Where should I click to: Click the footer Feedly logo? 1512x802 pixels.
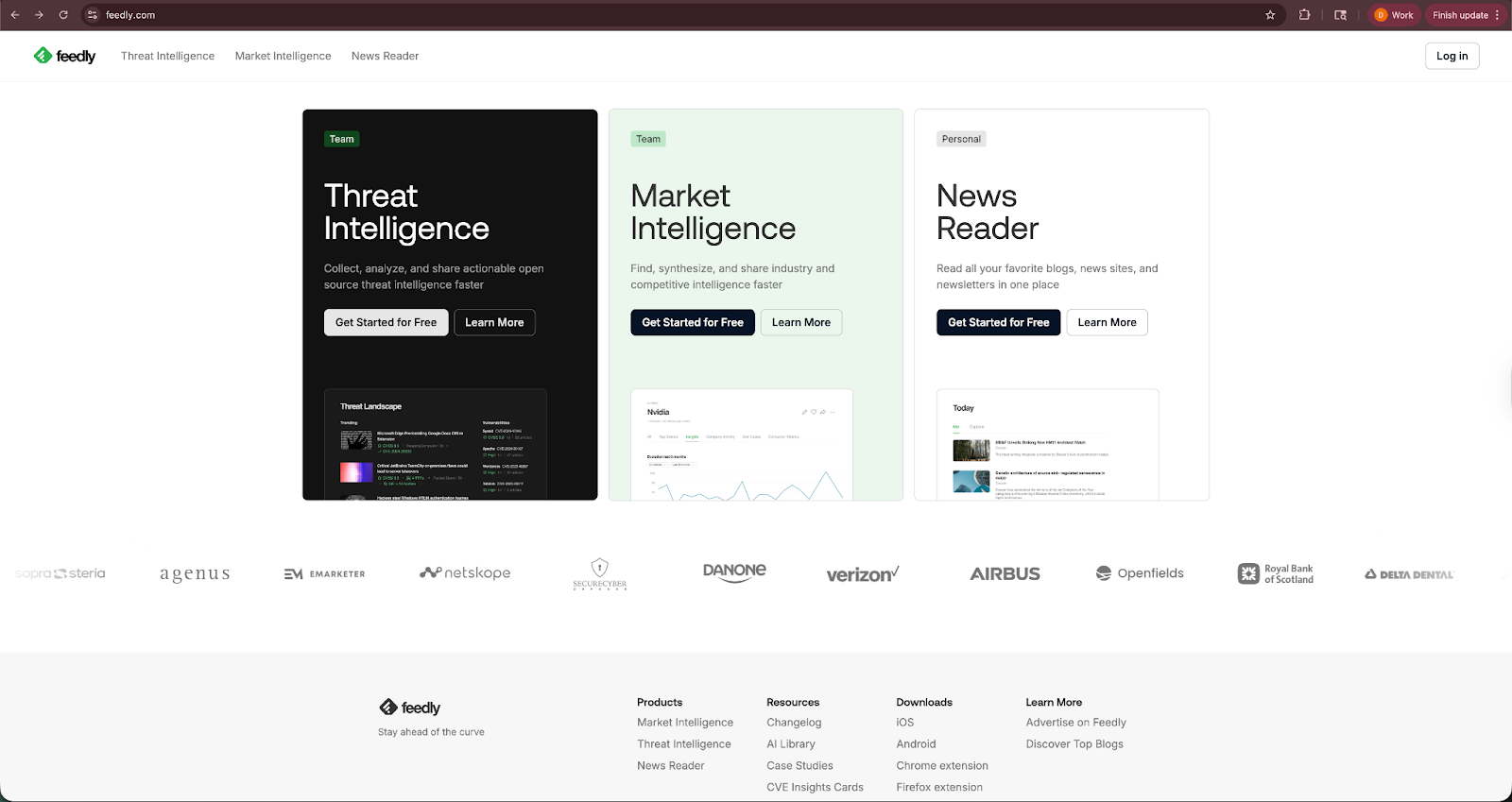pyautogui.click(x=410, y=708)
